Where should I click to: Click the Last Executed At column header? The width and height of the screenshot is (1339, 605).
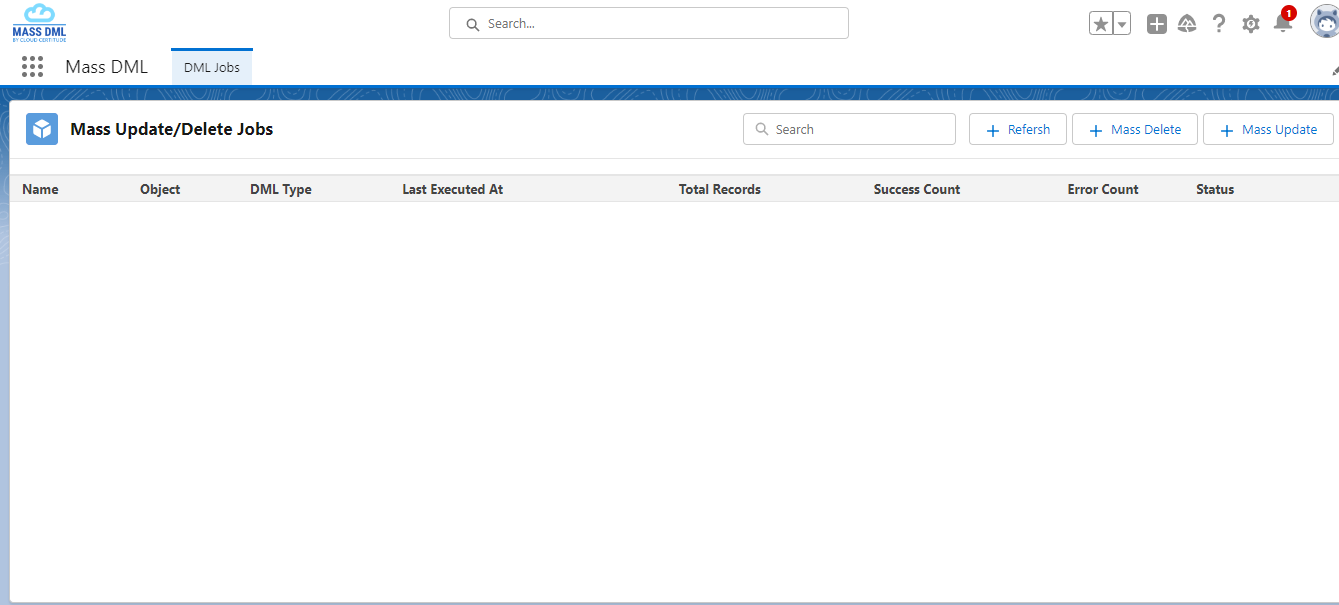[452, 189]
